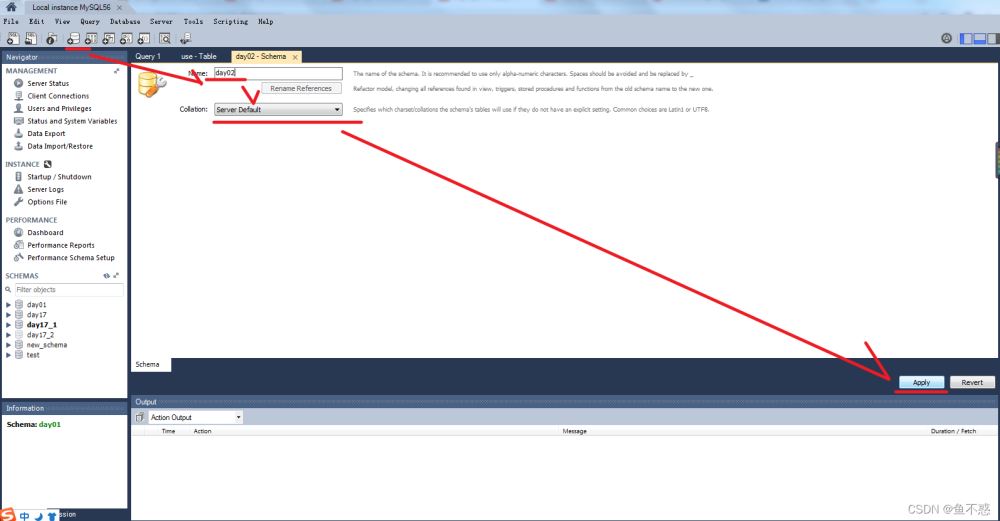
Task: Open Client Connections in the Navigator
Action: pos(58,96)
